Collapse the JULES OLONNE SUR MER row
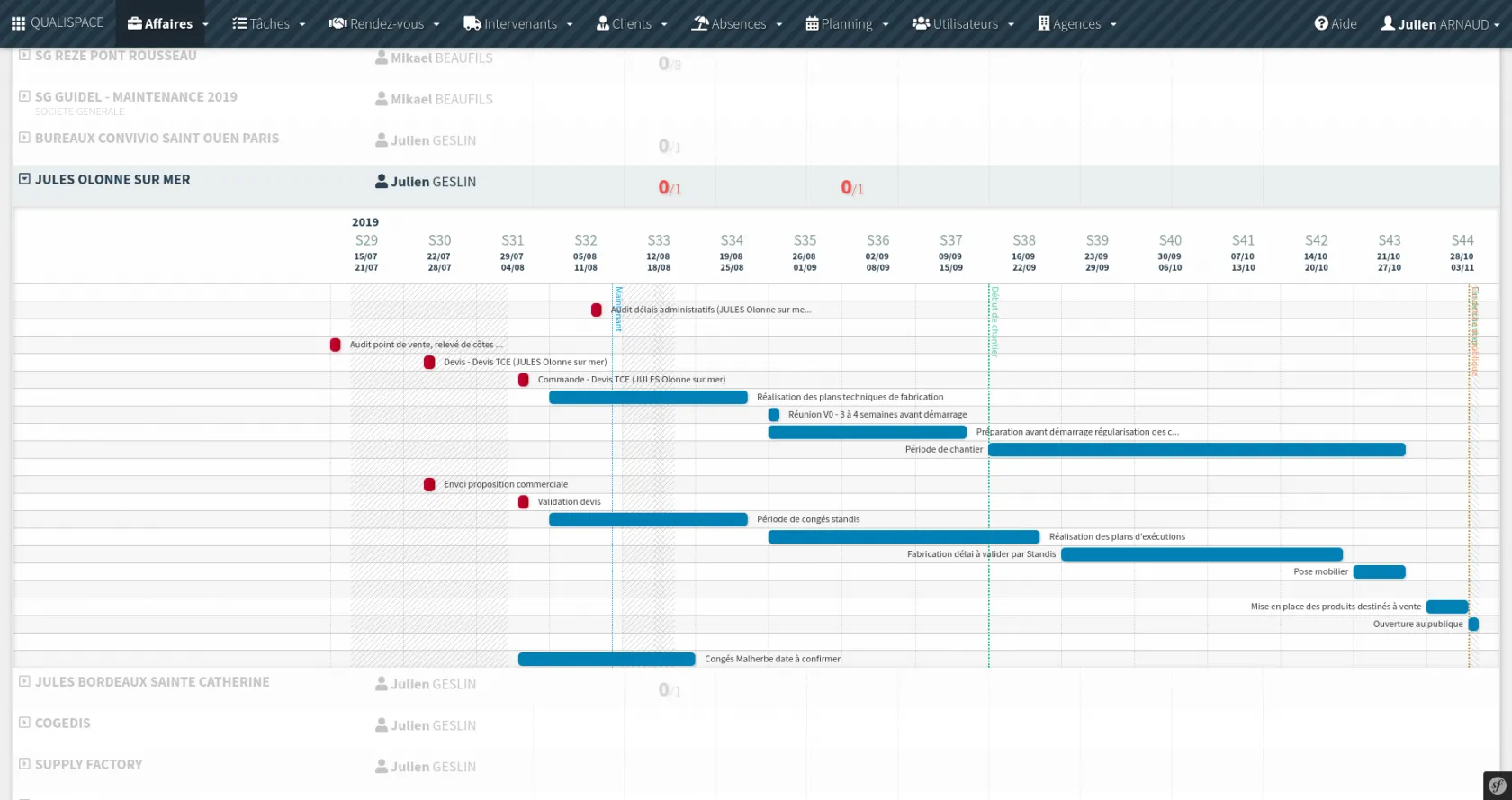1512x800 pixels. (x=24, y=179)
